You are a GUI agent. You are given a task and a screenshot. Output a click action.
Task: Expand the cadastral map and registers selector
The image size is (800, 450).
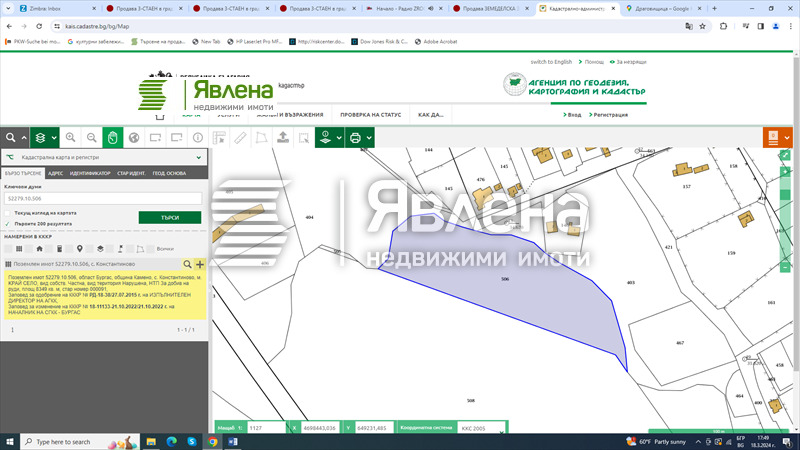198,158
